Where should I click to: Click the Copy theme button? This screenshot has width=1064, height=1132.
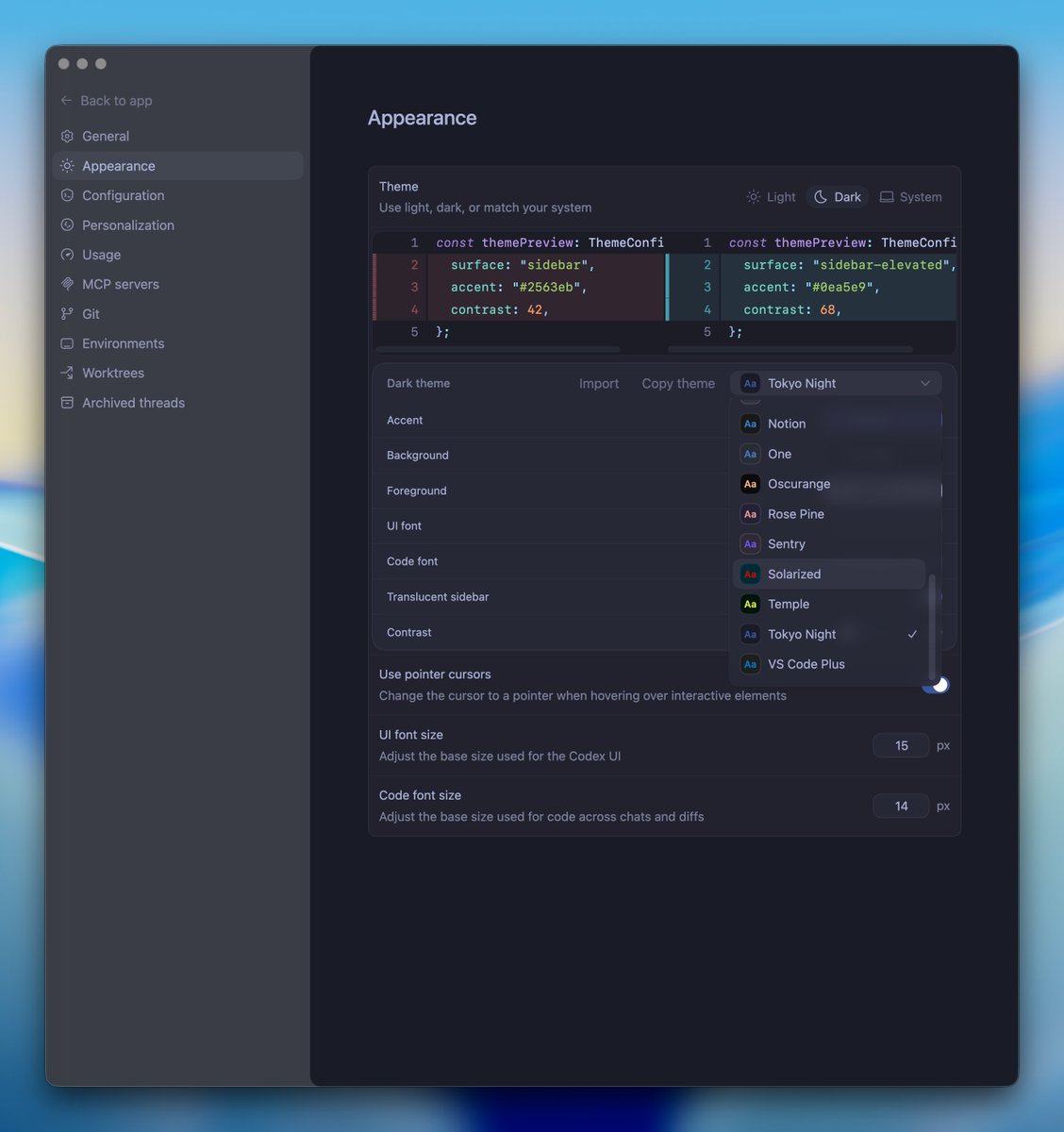click(x=678, y=383)
